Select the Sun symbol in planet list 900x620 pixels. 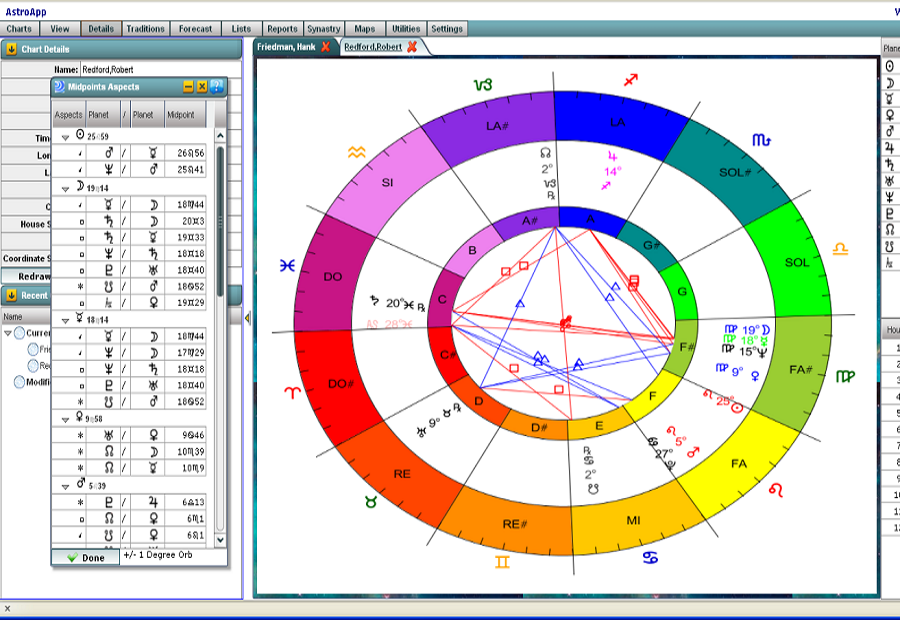pos(890,66)
